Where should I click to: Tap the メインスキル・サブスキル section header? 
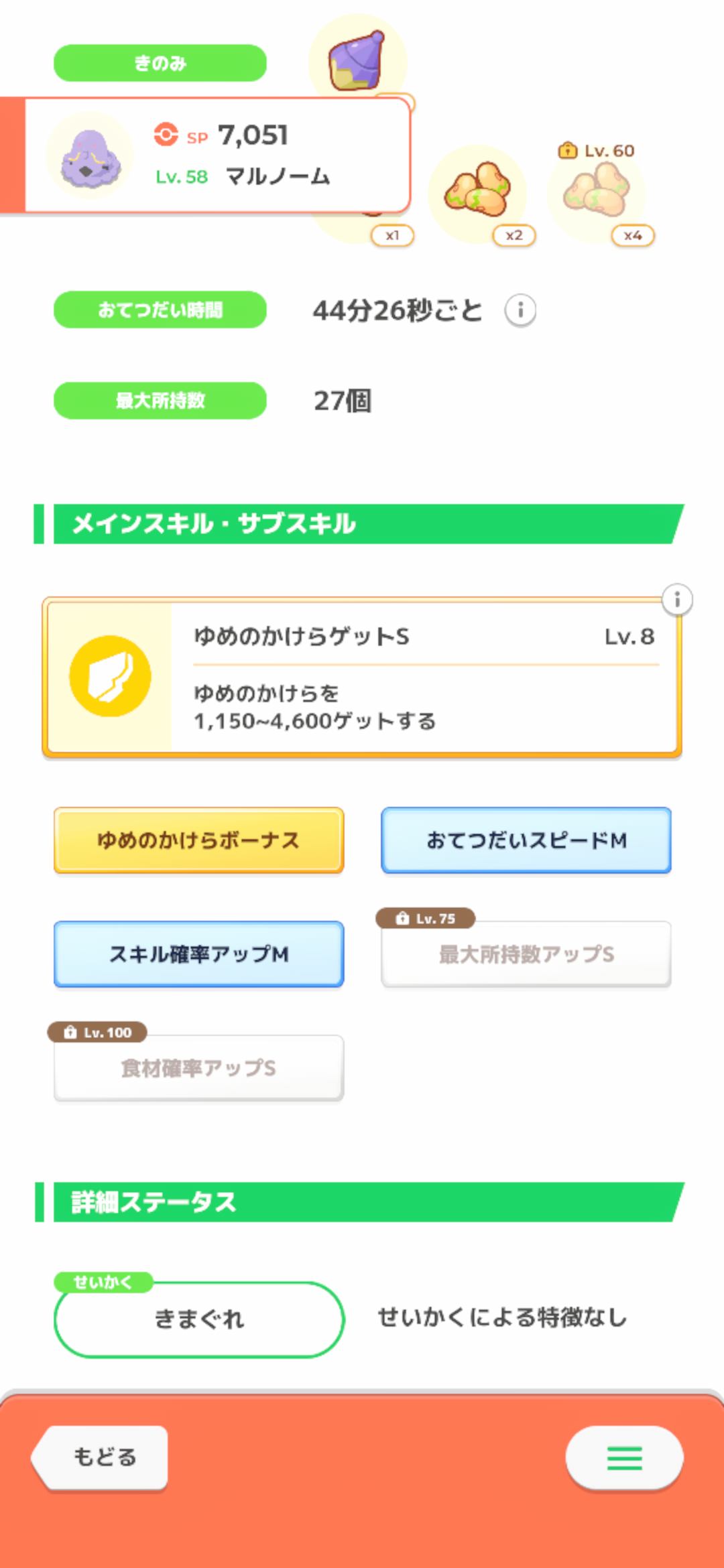click(362, 524)
